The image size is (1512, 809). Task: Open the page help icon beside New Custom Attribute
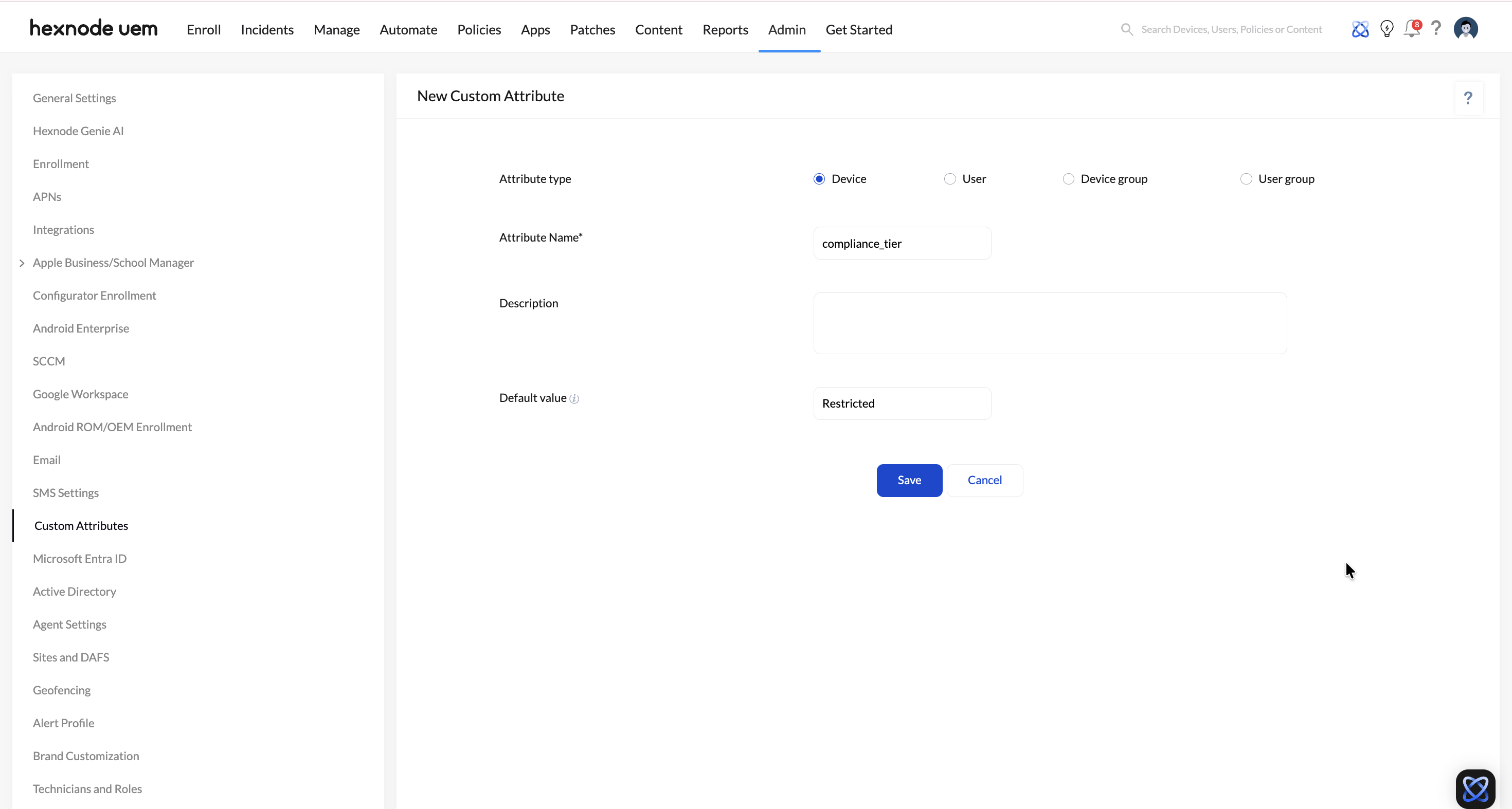[1468, 98]
